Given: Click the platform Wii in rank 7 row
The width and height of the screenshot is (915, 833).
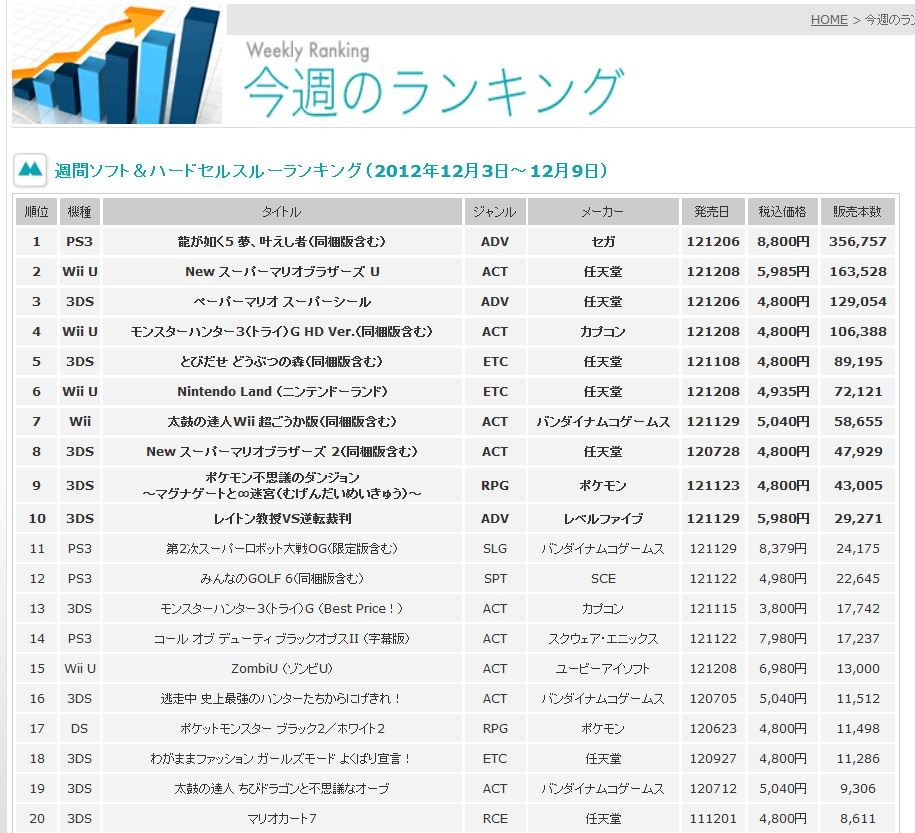Looking at the screenshot, I should [79, 421].
